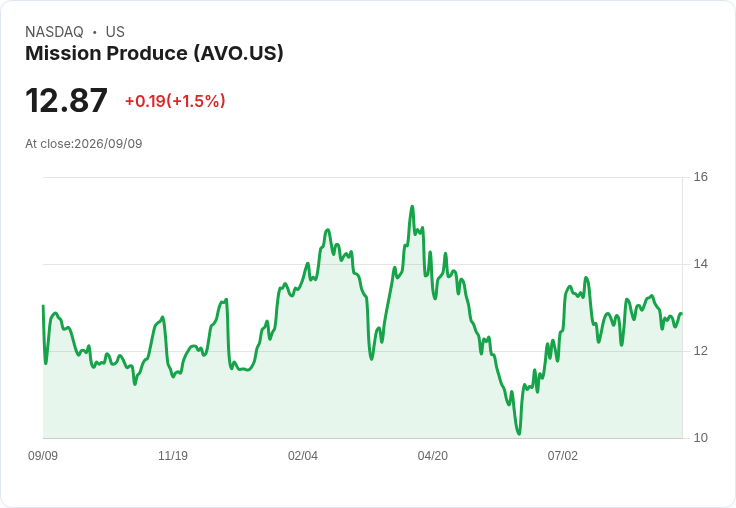Screen dimensions: 736x508
Task: Click the 12.87 current price
Action: pos(66,100)
